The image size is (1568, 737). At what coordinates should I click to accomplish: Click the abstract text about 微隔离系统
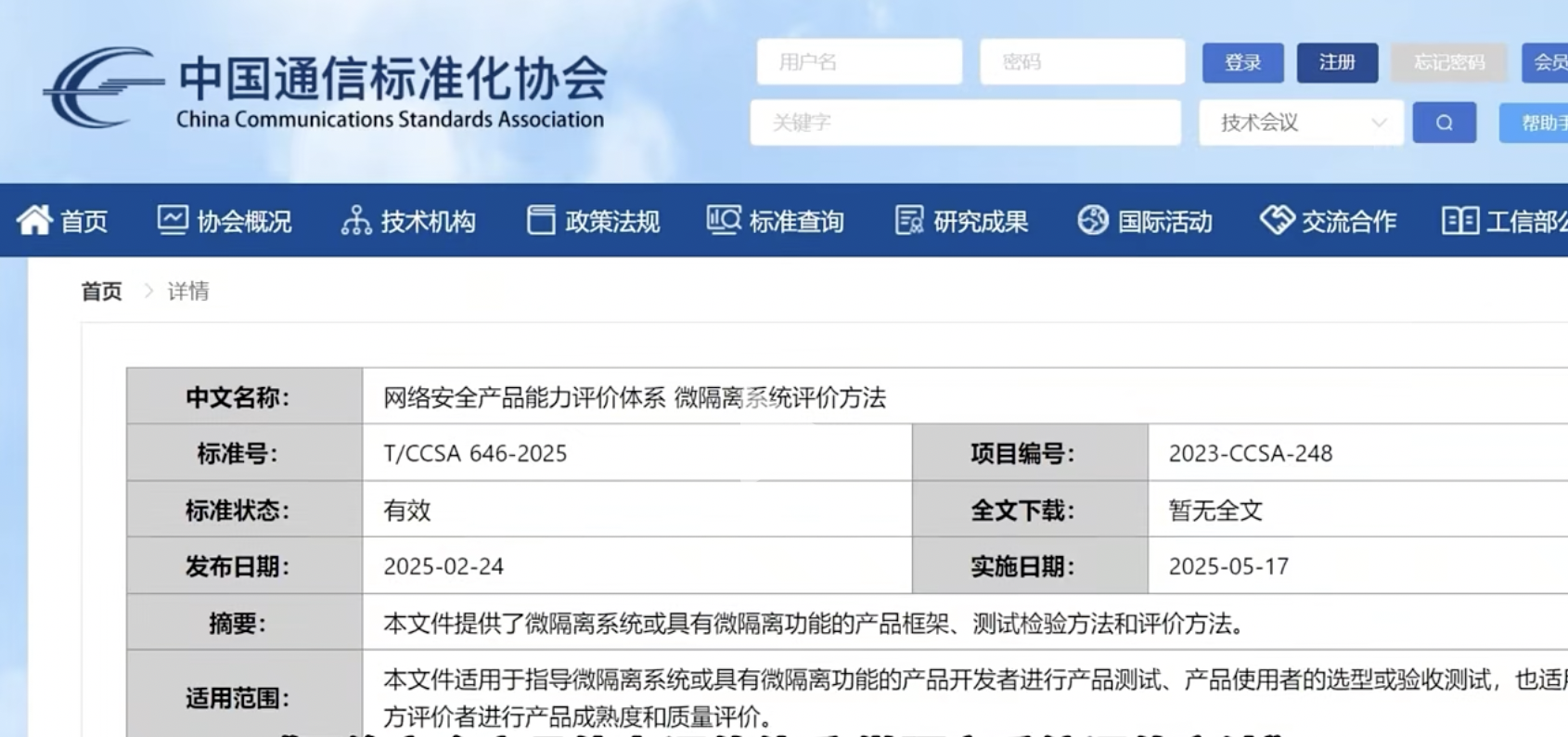[x=814, y=623]
